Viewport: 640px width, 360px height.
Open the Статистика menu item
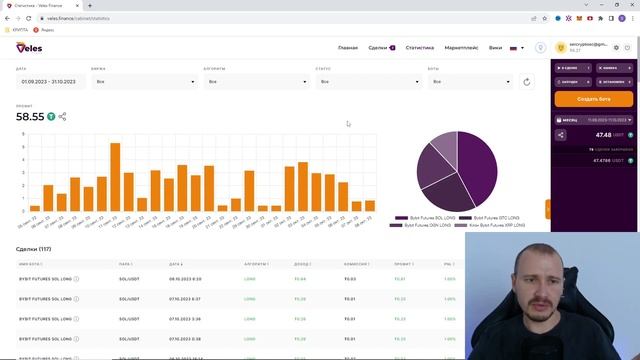point(420,48)
